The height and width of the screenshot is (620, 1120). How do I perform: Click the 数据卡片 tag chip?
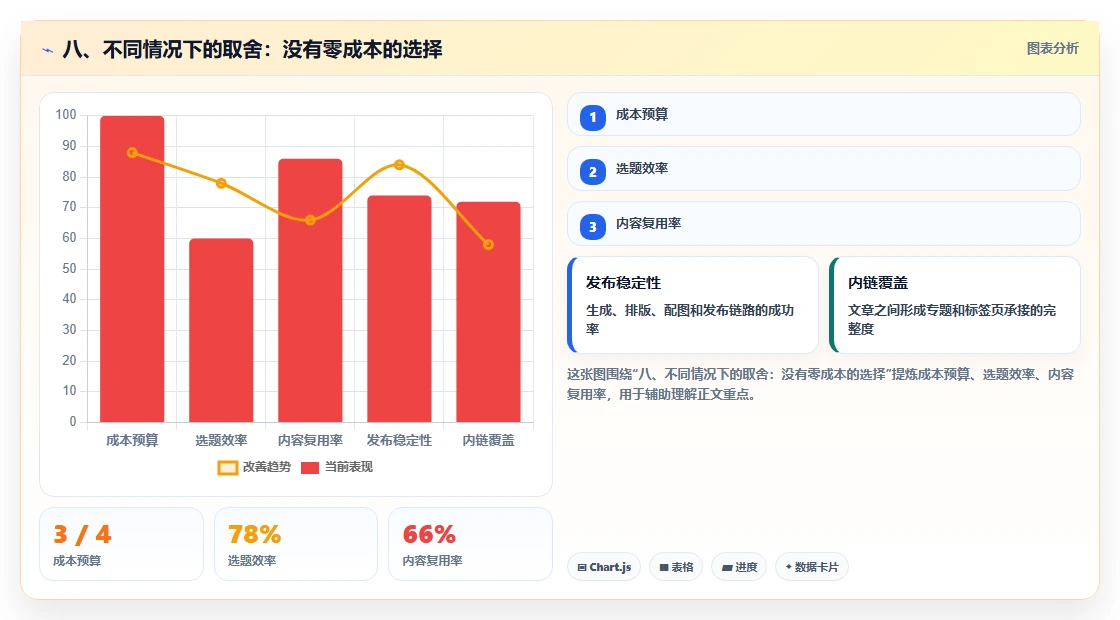[x=811, y=567]
